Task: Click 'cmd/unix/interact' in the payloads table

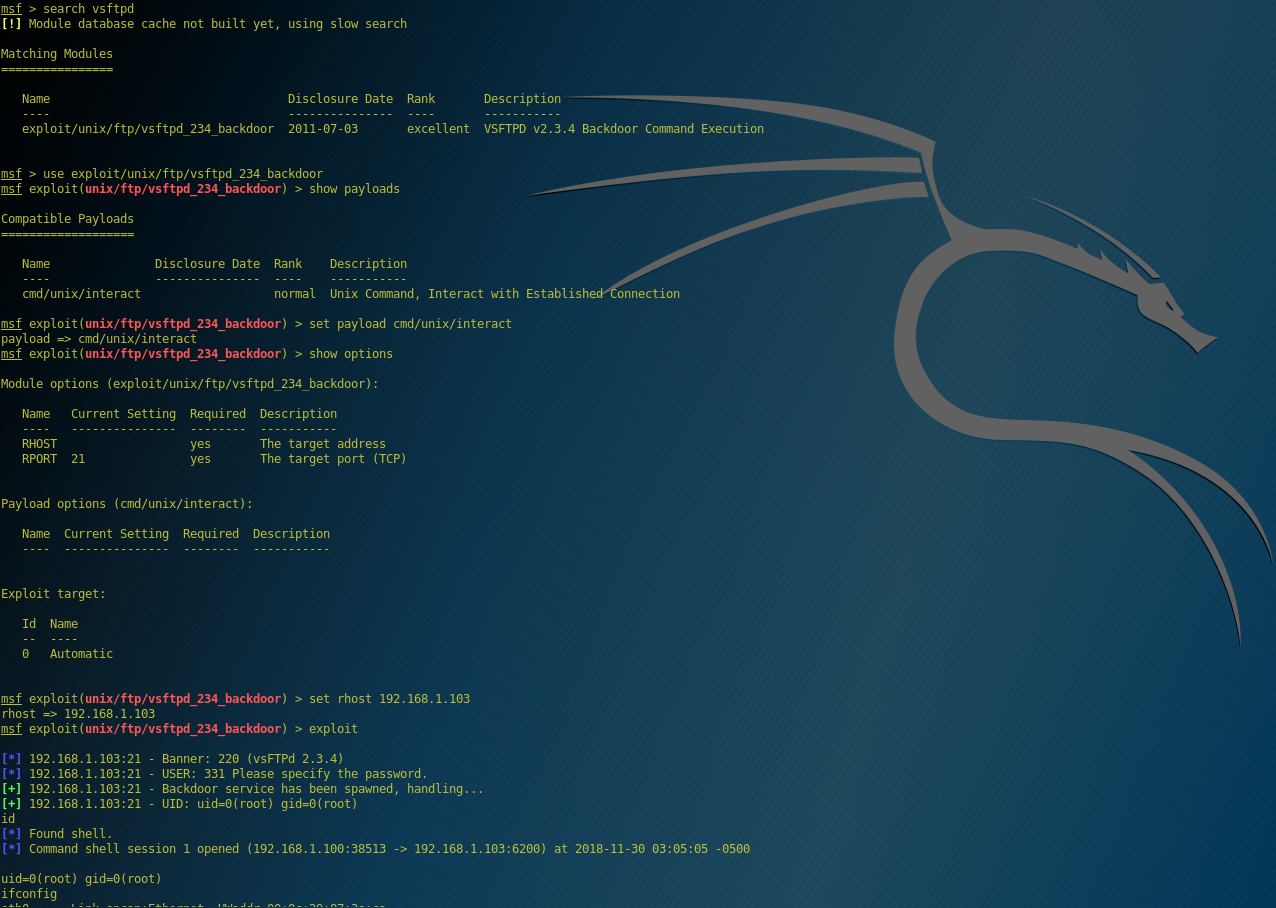Action: click(x=81, y=294)
